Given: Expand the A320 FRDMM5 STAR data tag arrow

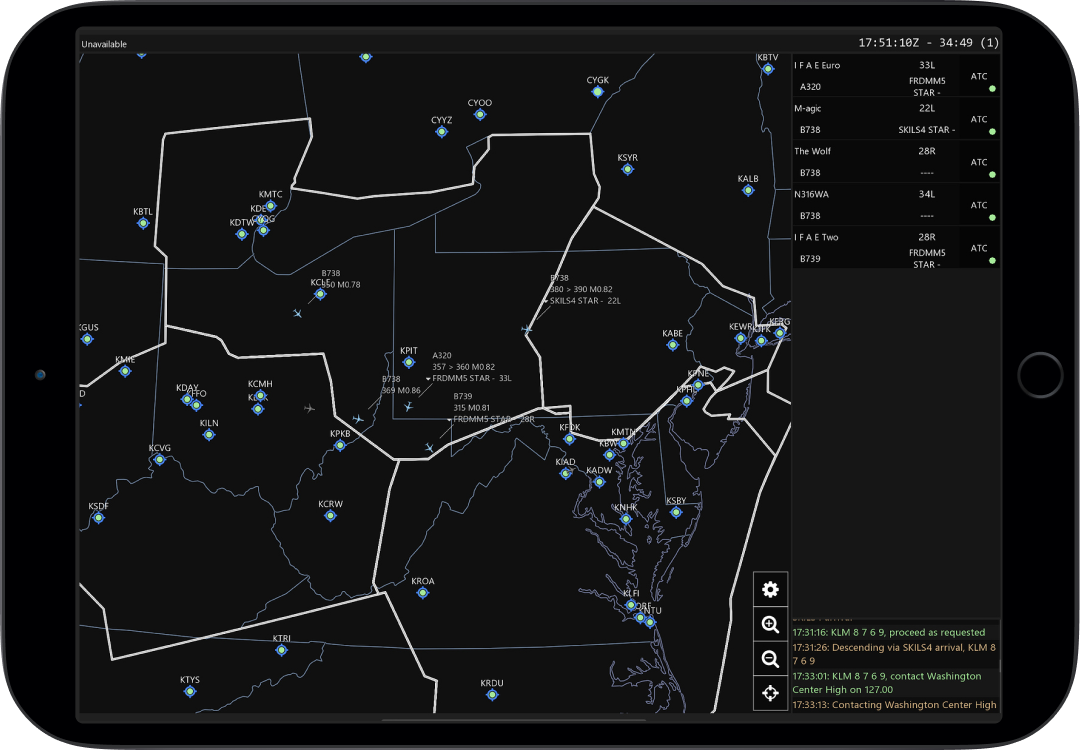Looking at the screenshot, I should click(428, 379).
